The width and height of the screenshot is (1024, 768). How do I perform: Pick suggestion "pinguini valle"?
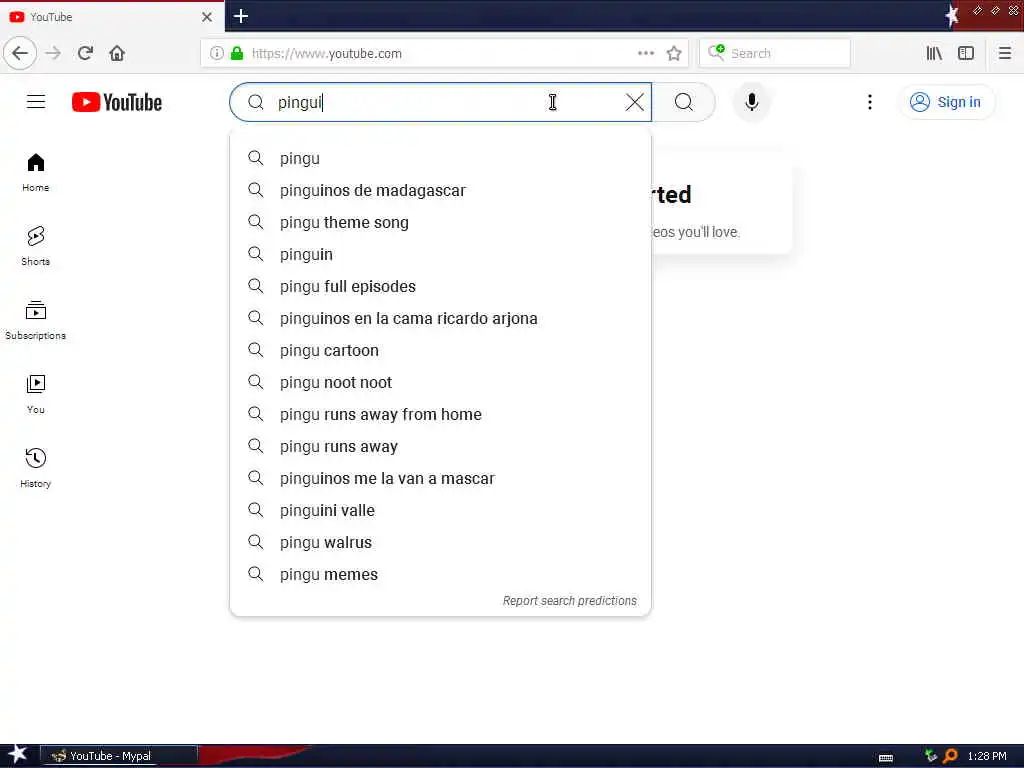pyautogui.click(x=441, y=510)
